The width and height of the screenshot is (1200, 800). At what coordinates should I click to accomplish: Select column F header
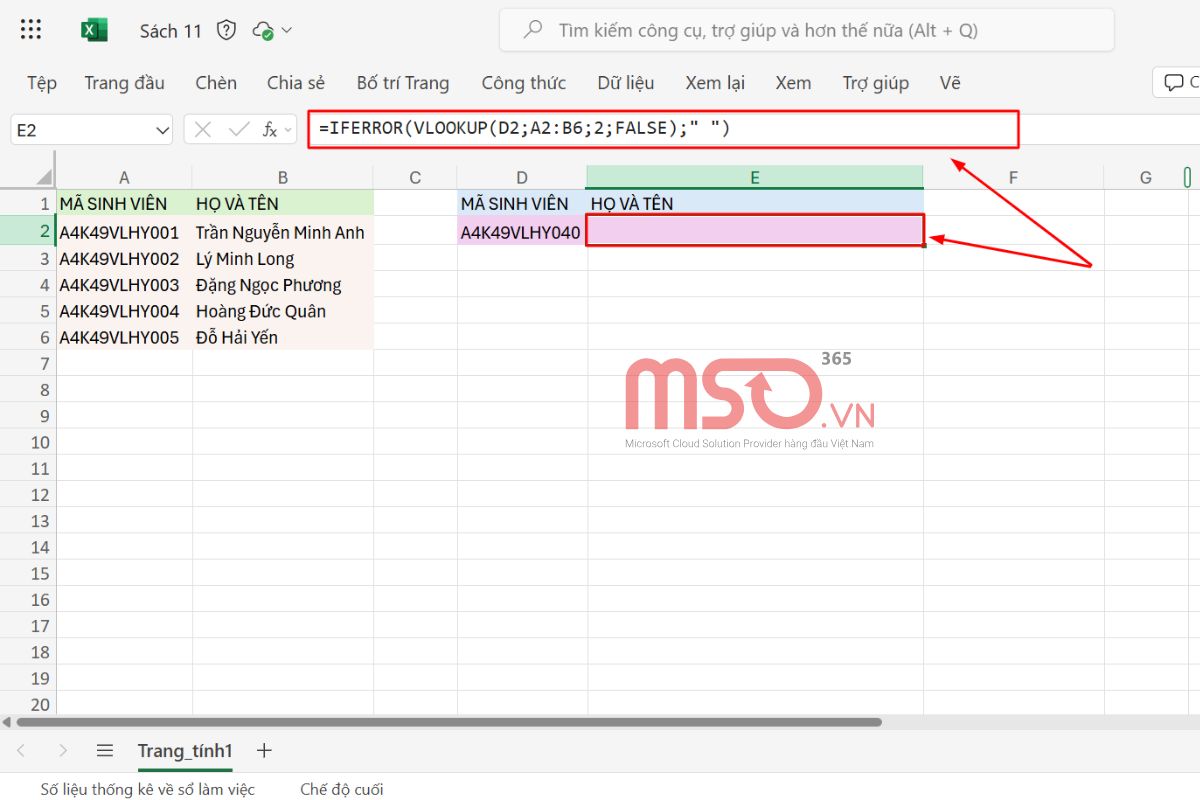(x=1013, y=177)
